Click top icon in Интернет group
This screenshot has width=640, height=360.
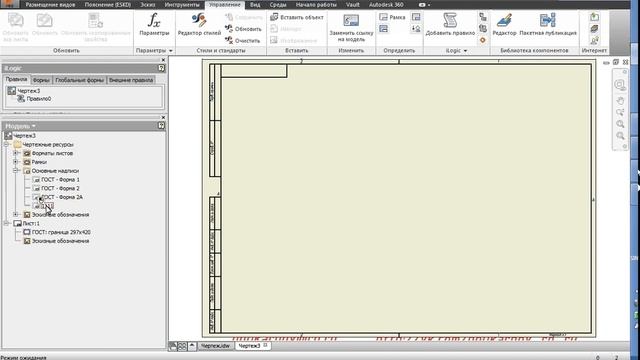(x=594, y=17)
